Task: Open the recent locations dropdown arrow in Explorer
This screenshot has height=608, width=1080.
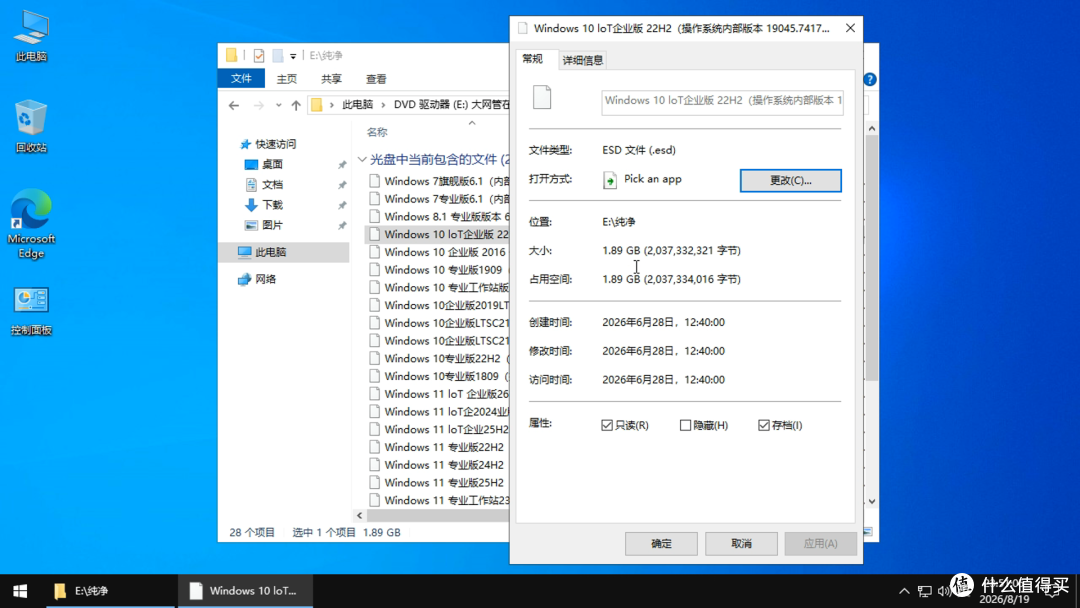Action: (278, 105)
